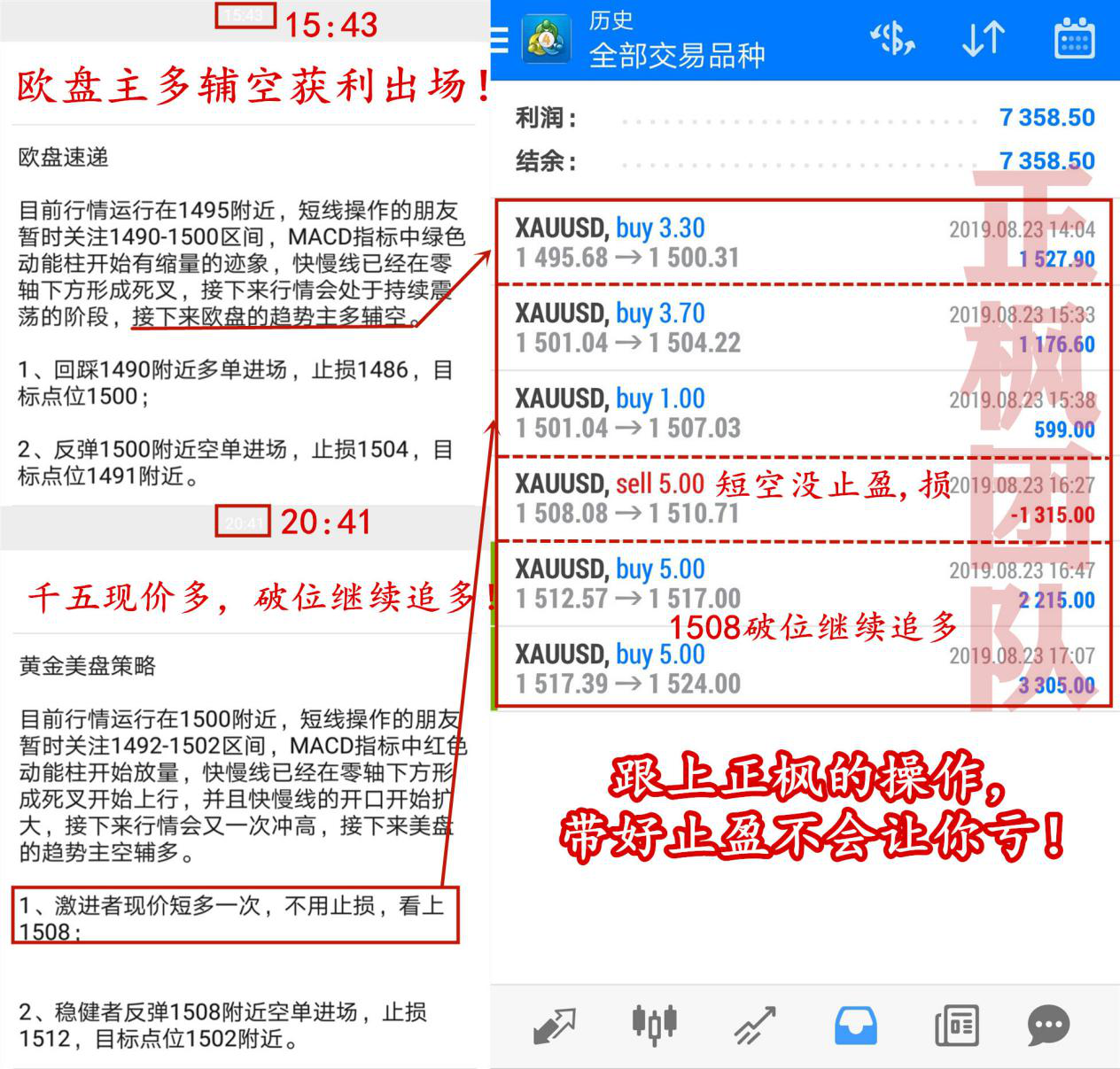Click the 历史 header title

tap(611, 20)
